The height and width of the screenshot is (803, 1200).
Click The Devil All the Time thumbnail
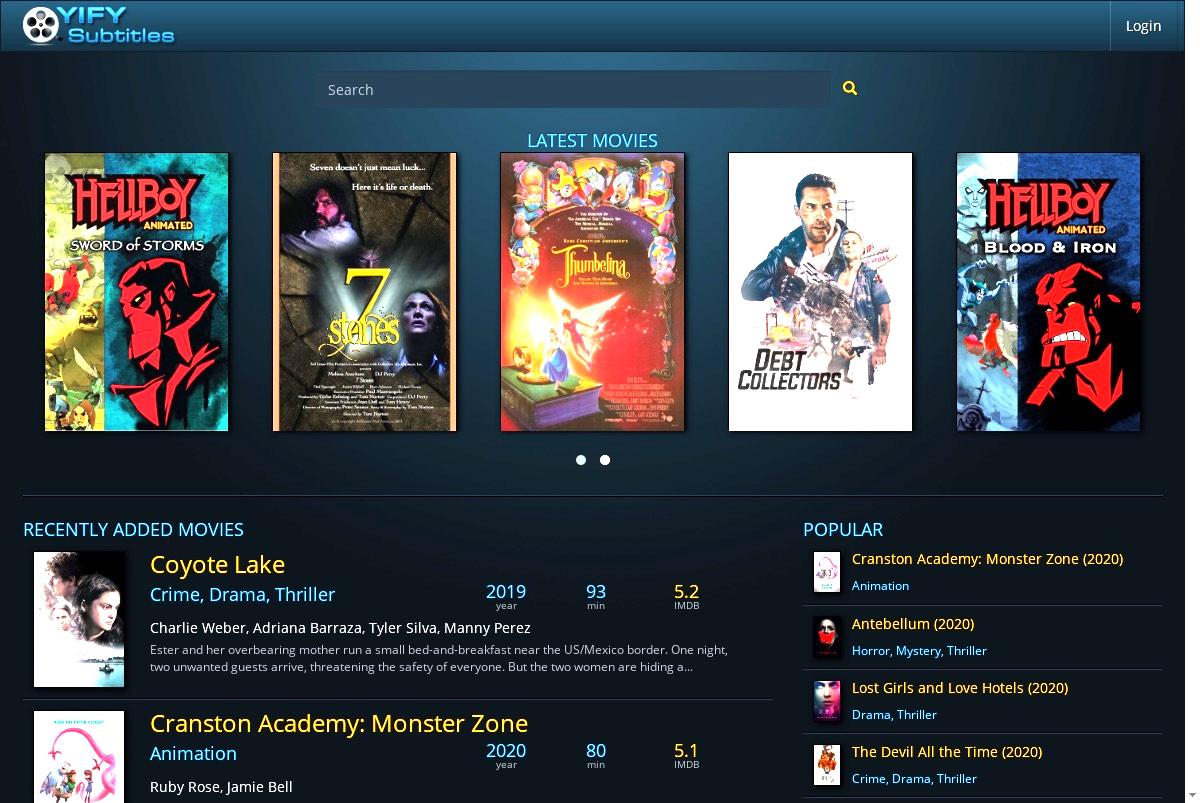point(827,764)
